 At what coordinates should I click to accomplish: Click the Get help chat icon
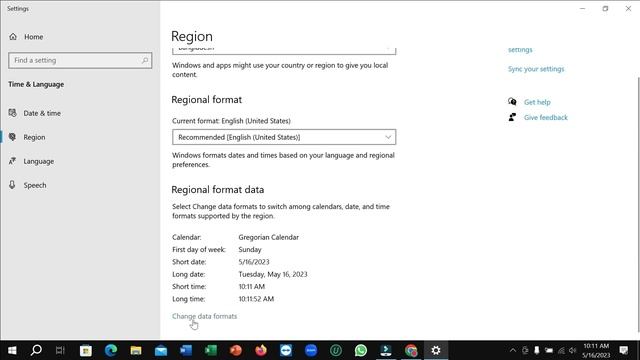(512, 102)
